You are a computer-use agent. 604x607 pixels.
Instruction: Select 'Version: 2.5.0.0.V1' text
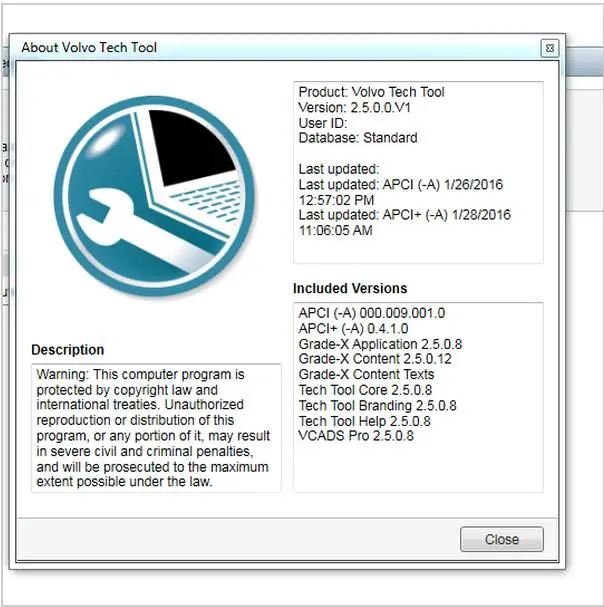(355, 108)
